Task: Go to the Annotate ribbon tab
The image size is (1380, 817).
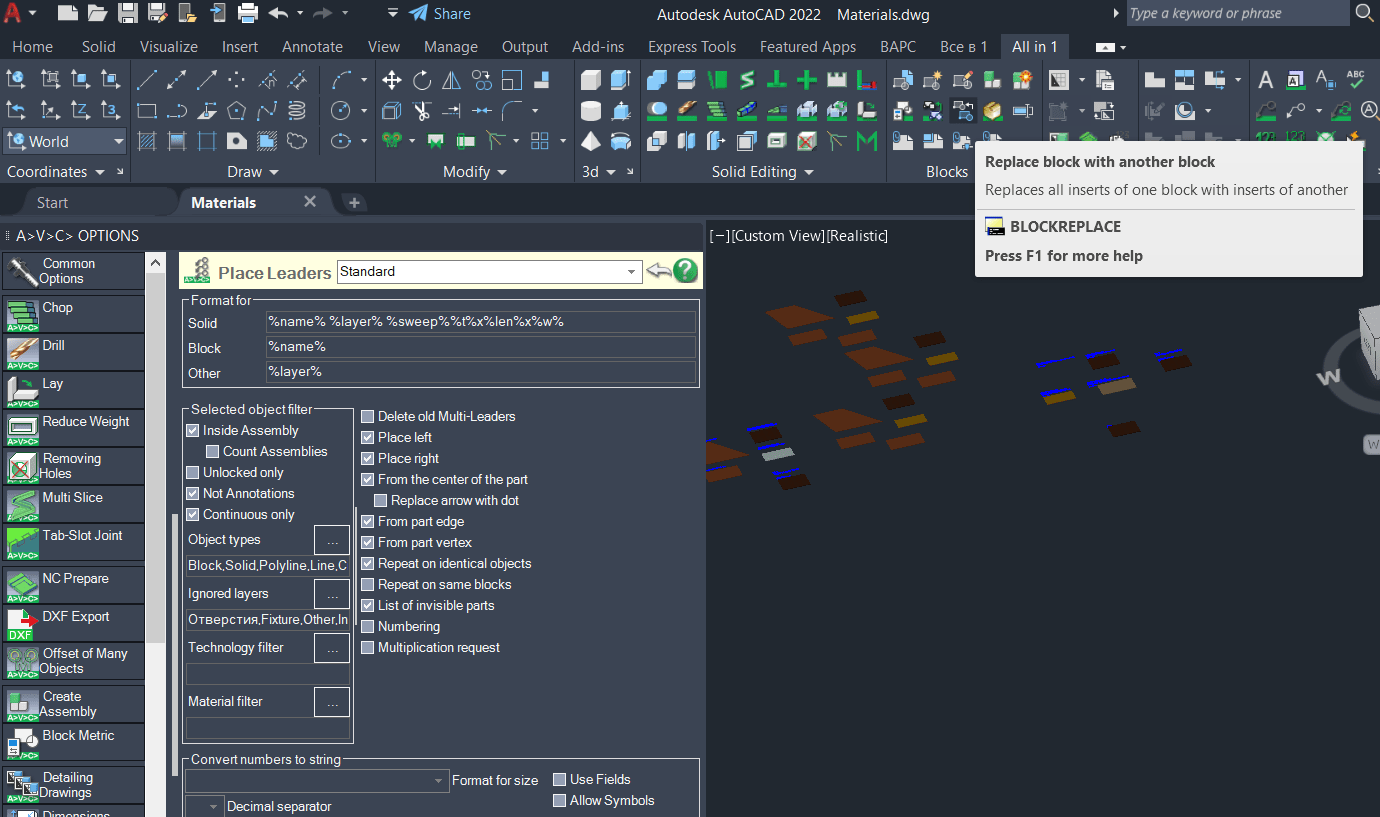Action: click(x=312, y=47)
